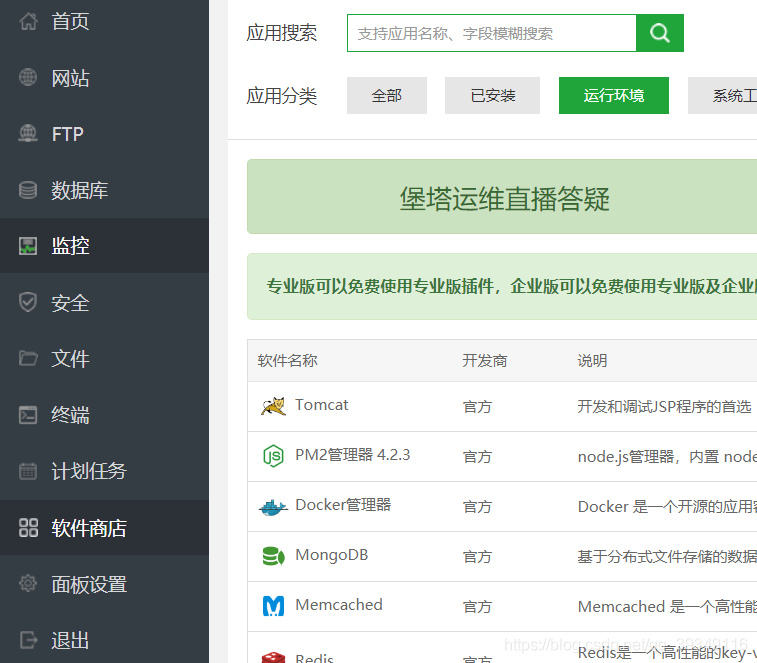Click the 专业版 promotion notice banner

pos(502,286)
